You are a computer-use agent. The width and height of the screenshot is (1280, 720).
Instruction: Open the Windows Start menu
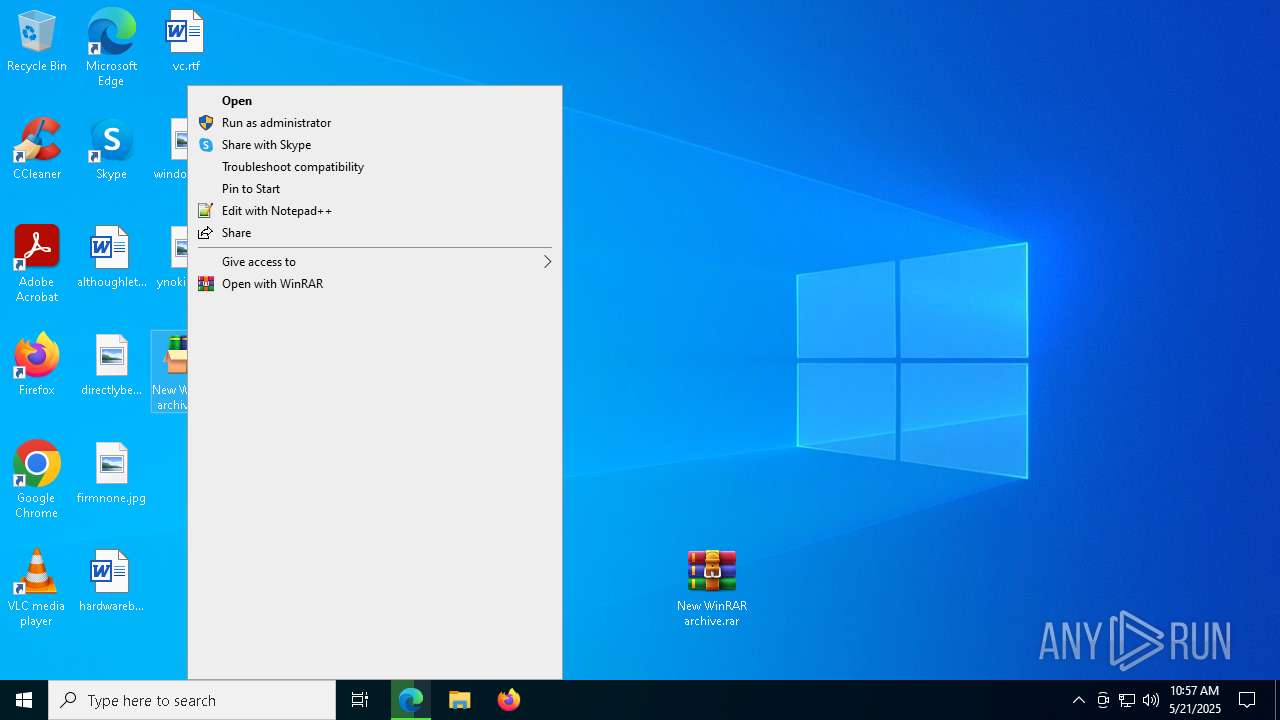(24, 700)
